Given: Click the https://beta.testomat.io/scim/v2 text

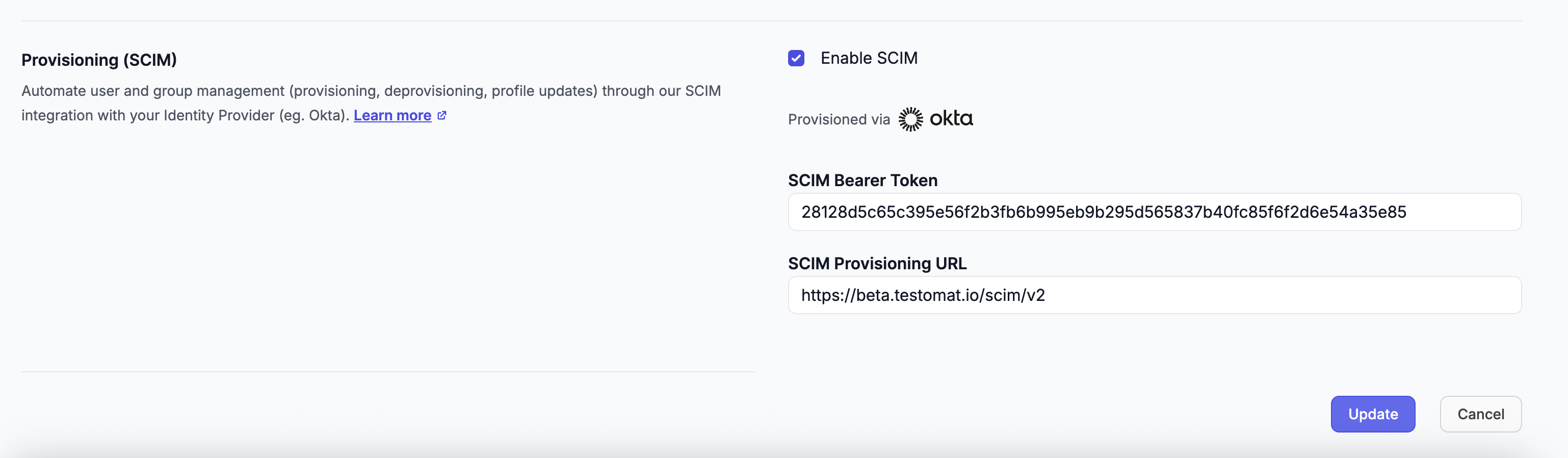Looking at the screenshot, I should pyautogui.click(x=923, y=295).
